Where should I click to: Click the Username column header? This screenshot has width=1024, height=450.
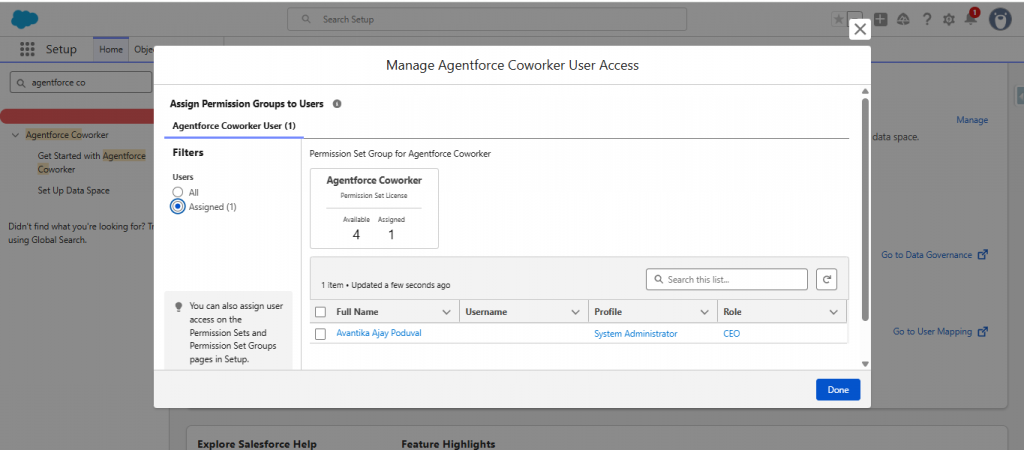524,312
